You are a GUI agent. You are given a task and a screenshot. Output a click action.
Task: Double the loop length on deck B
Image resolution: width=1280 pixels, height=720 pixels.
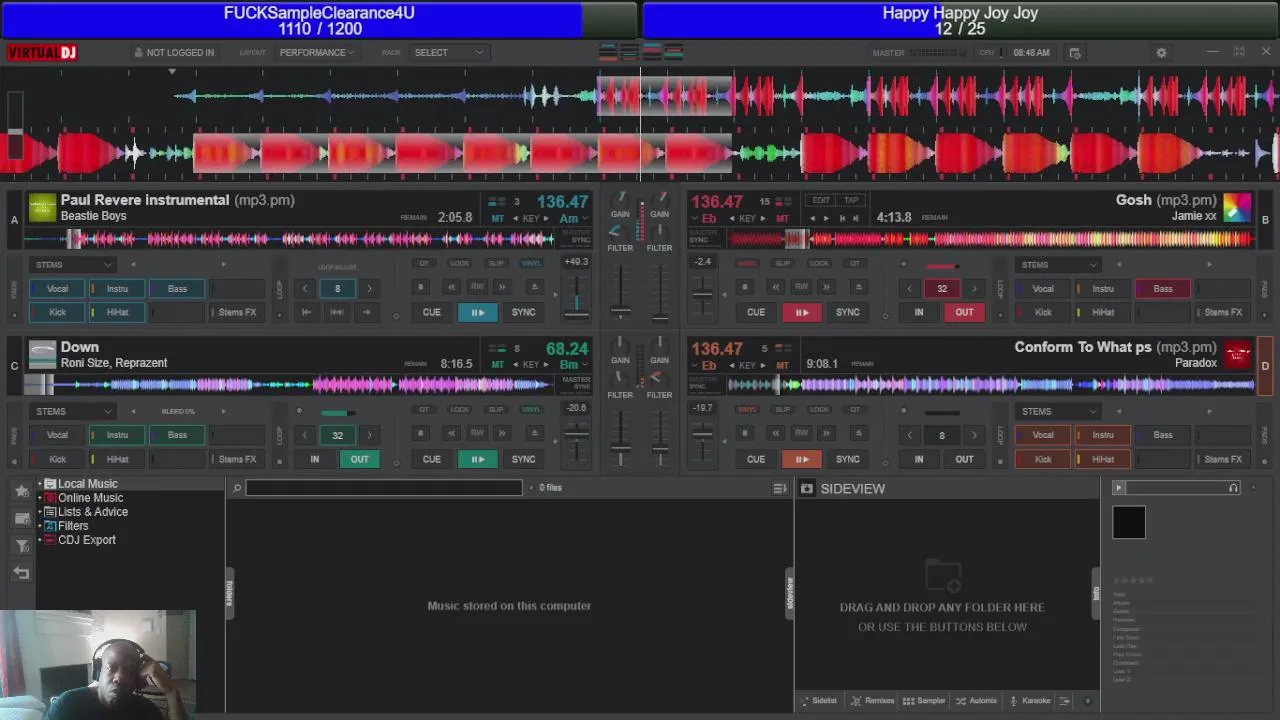tap(974, 288)
